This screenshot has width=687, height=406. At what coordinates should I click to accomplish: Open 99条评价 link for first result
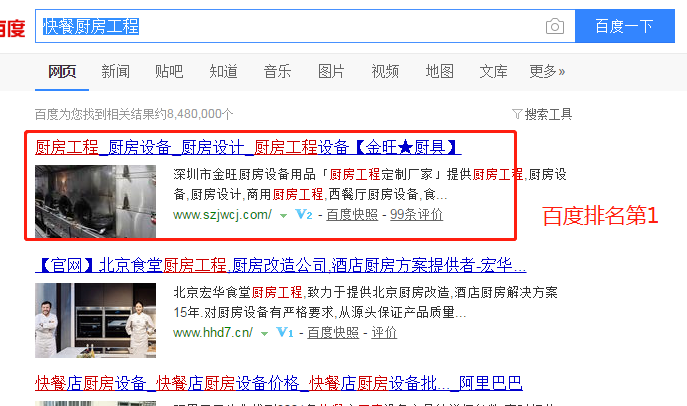(x=416, y=215)
